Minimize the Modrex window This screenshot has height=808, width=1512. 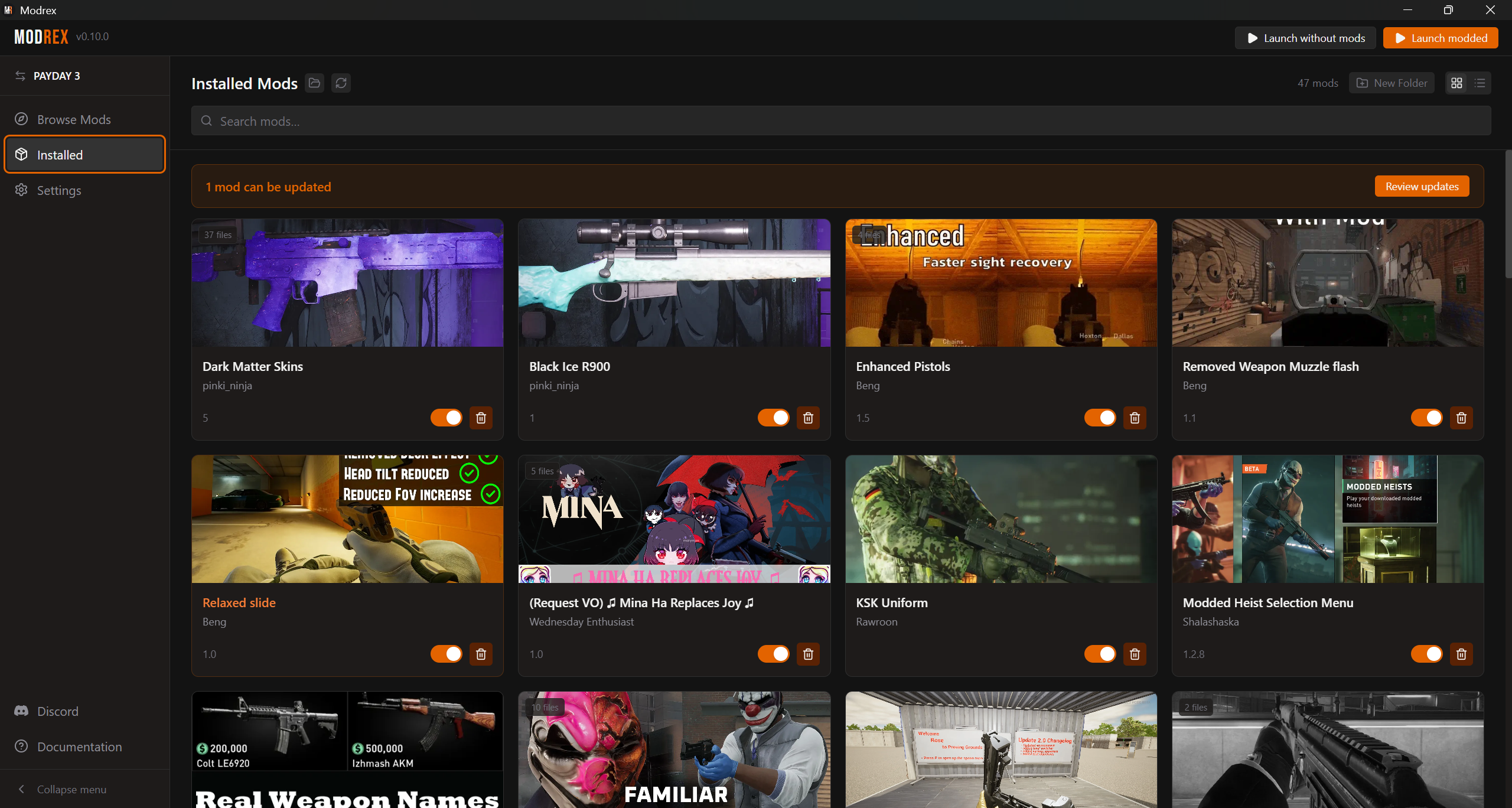[x=1407, y=10]
